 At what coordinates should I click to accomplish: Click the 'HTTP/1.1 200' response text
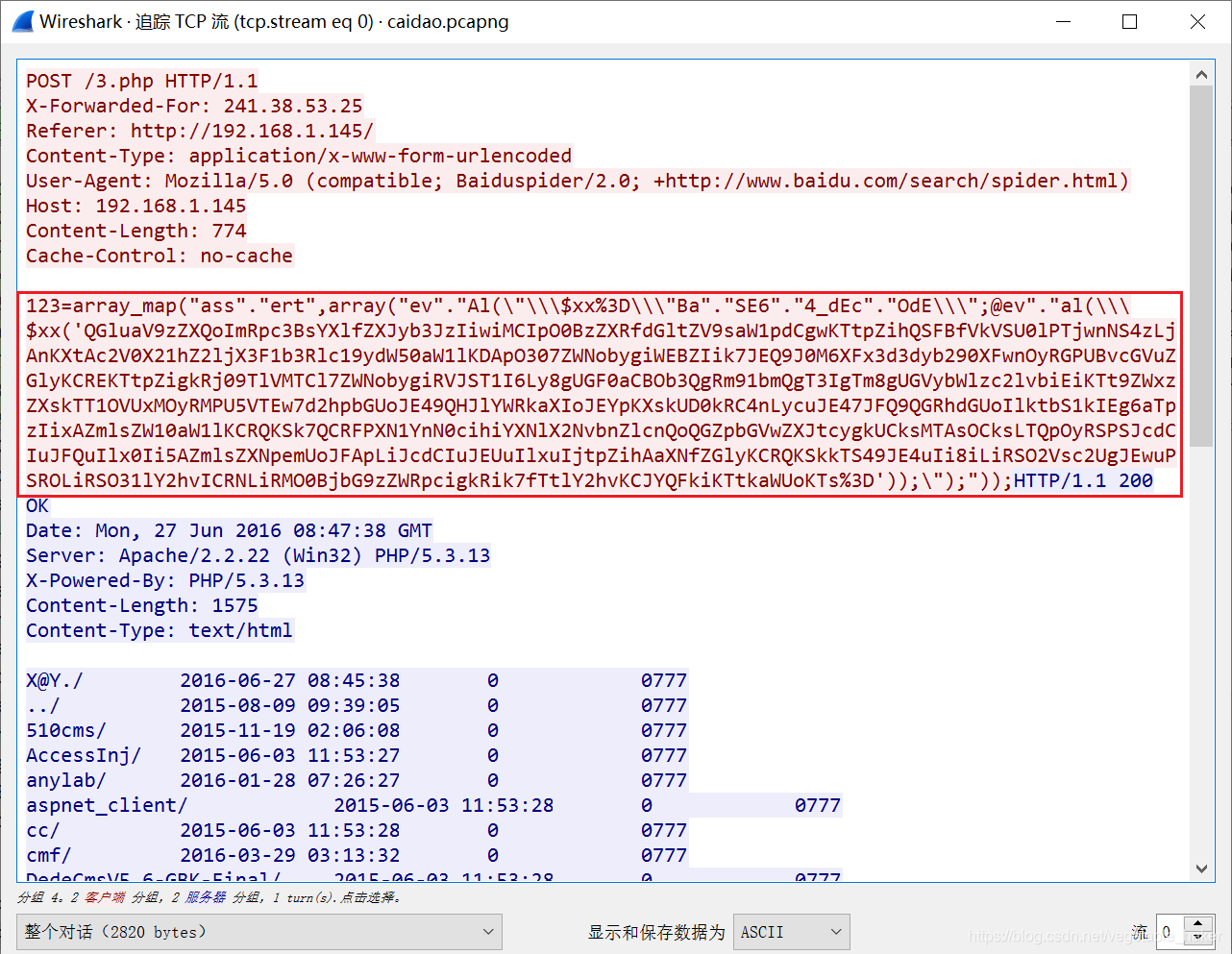point(1083,480)
